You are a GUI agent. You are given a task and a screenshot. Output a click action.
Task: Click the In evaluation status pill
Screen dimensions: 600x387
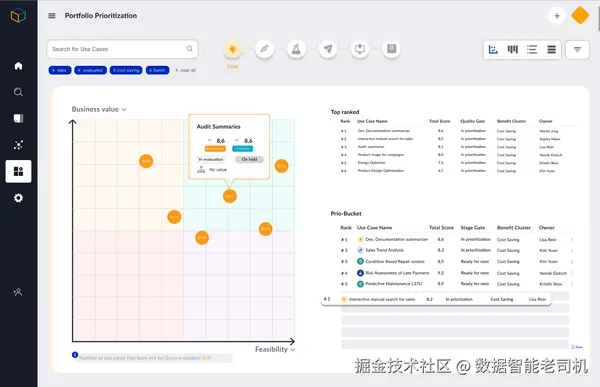(x=211, y=159)
